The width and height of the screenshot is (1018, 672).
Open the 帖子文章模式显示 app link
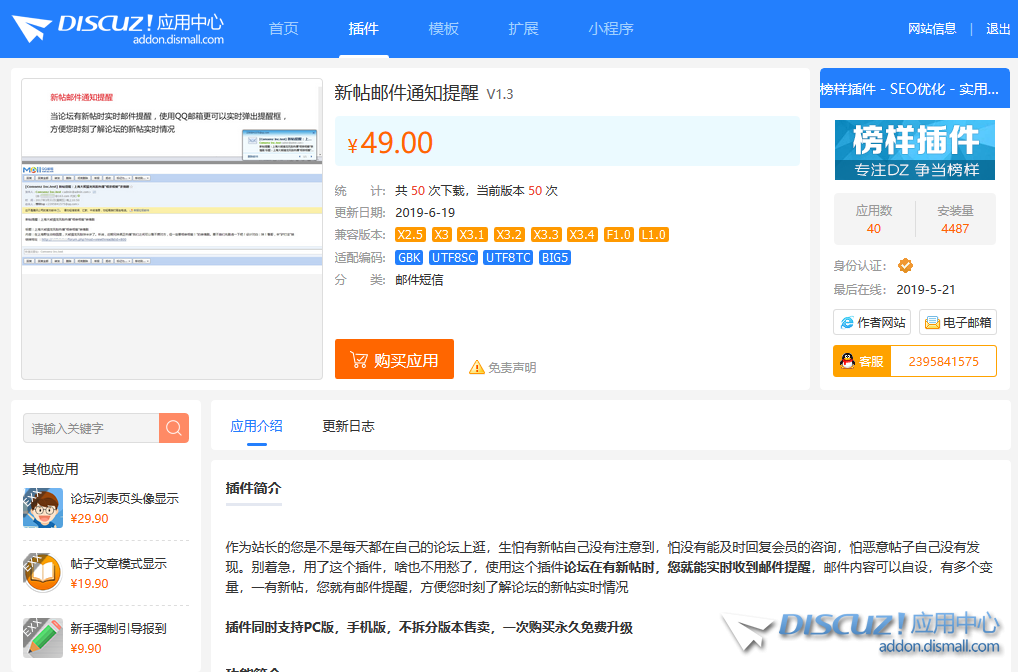click(118, 564)
